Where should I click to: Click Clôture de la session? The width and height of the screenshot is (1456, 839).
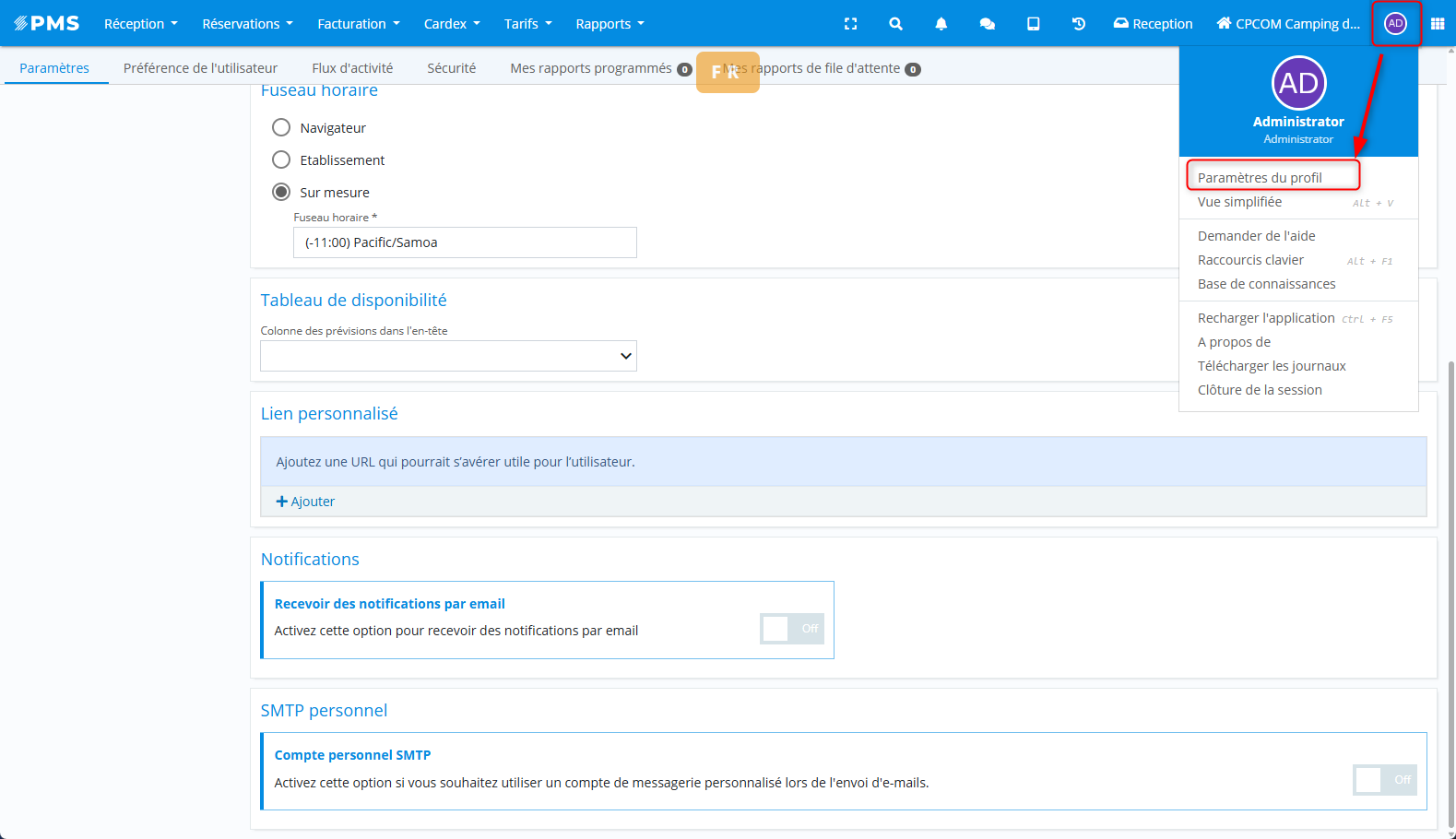coord(1260,390)
